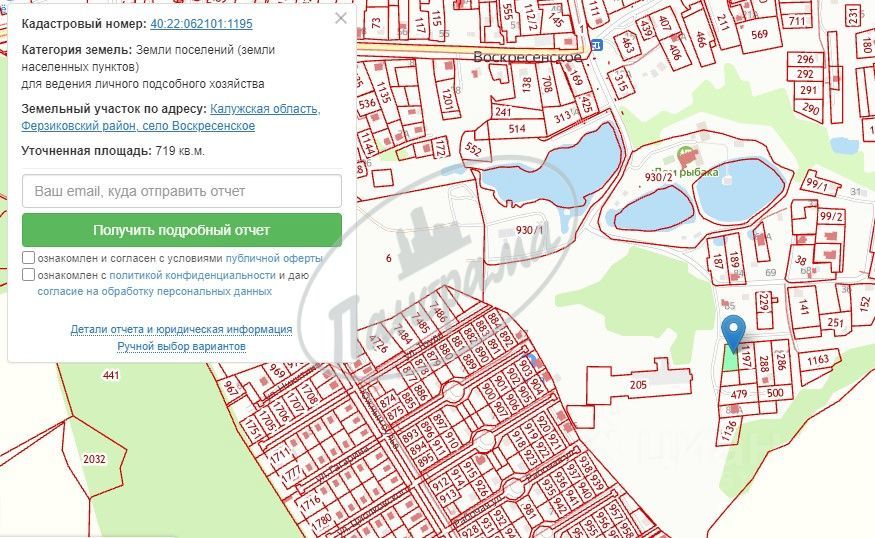Open cadastral number 40:22:062101:1195 link

pos(201,24)
